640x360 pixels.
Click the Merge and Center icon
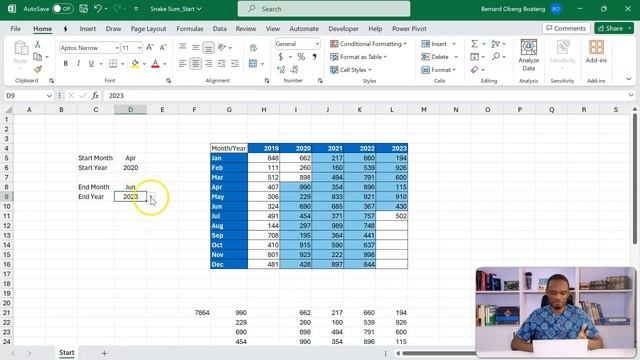253,64
